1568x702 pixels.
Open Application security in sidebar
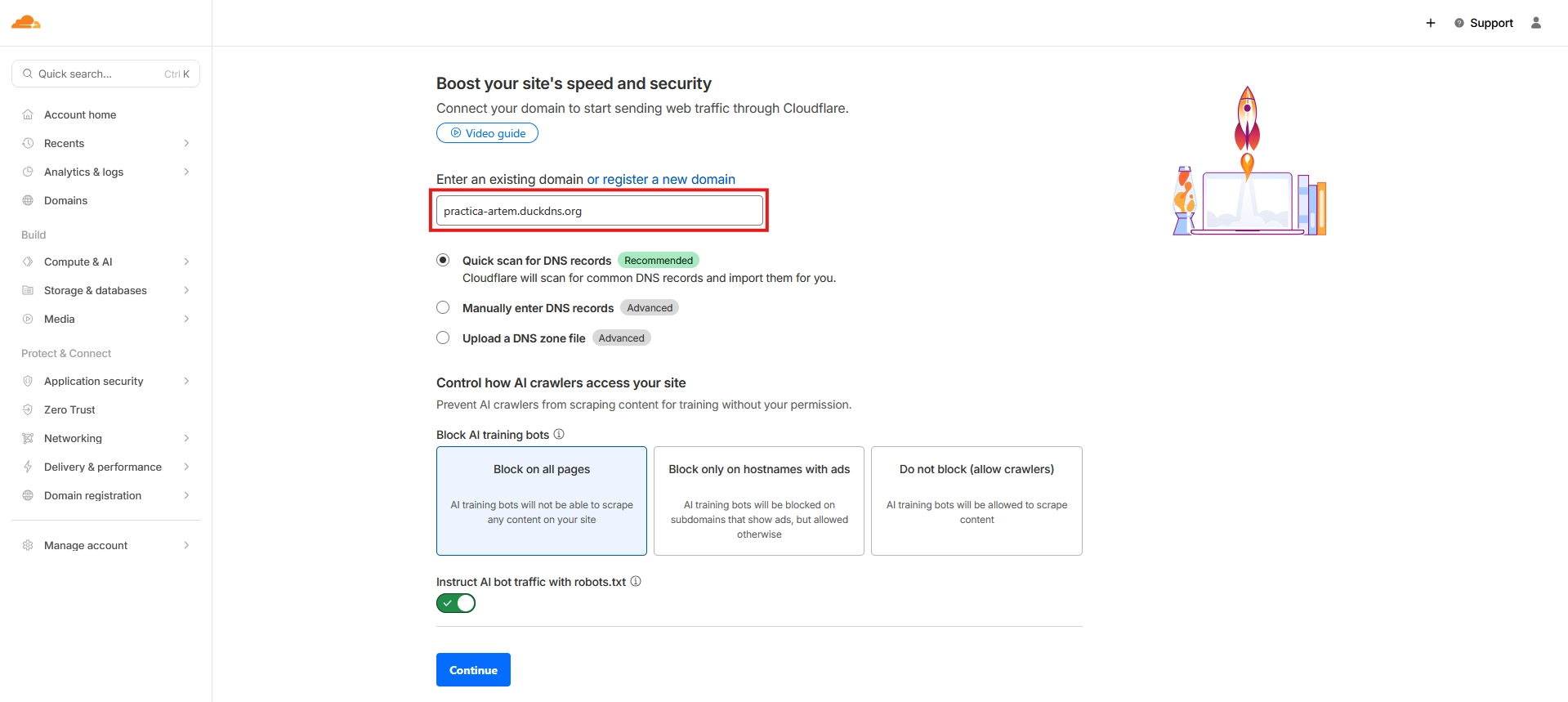pyautogui.click(x=94, y=381)
